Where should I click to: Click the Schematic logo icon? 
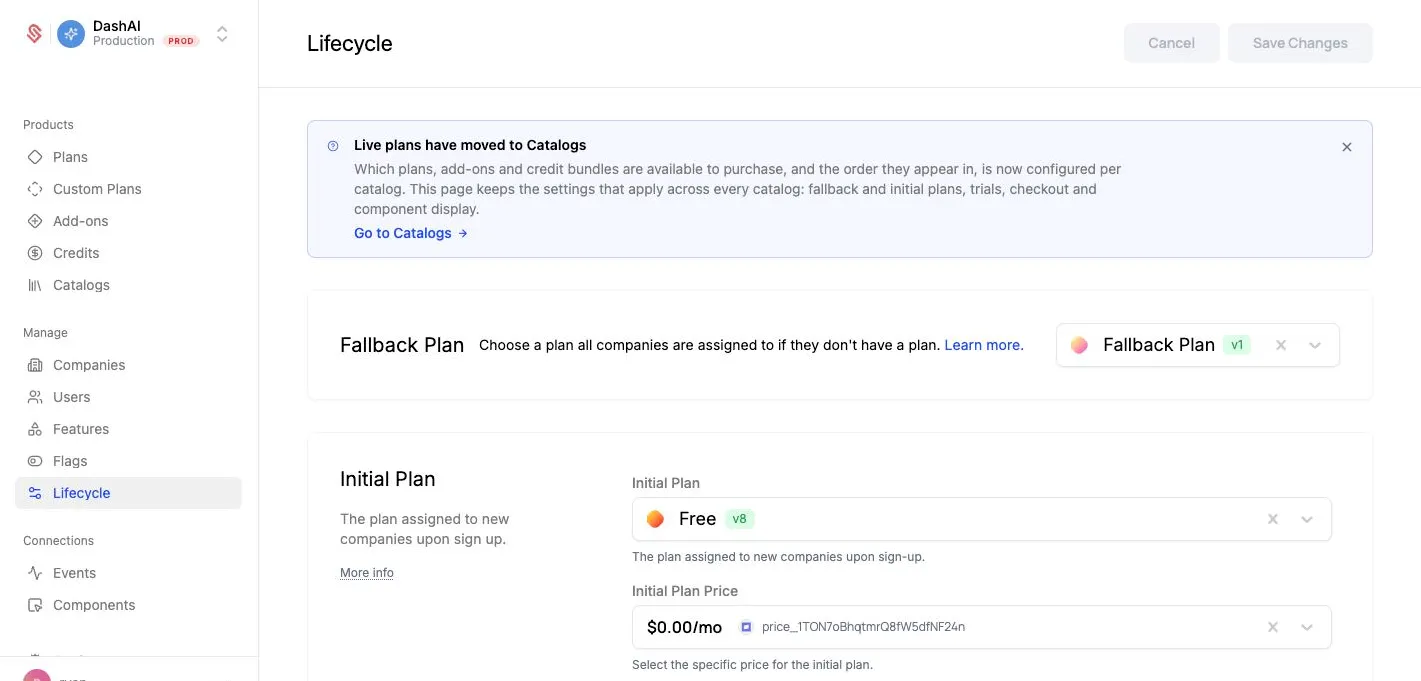pyautogui.click(x=34, y=34)
